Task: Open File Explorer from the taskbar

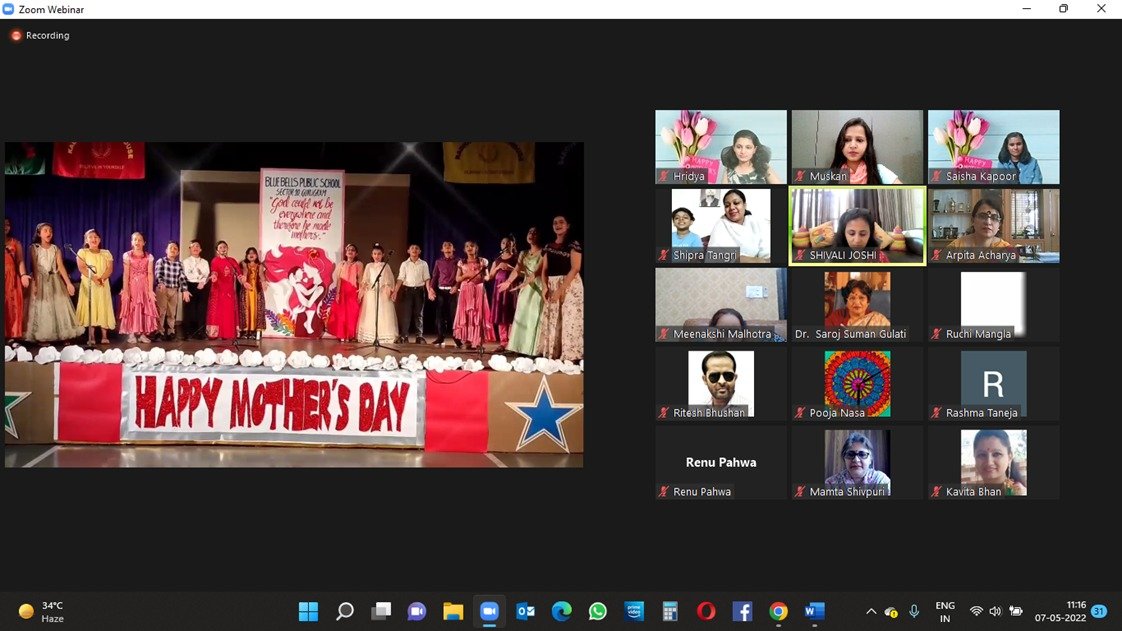Action: [x=453, y=611]
